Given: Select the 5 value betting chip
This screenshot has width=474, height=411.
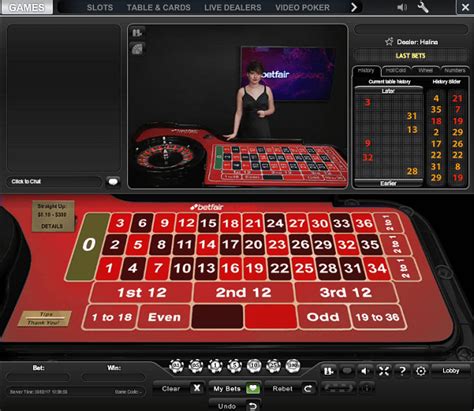Looking at the screenshot, I should (235, 366).
